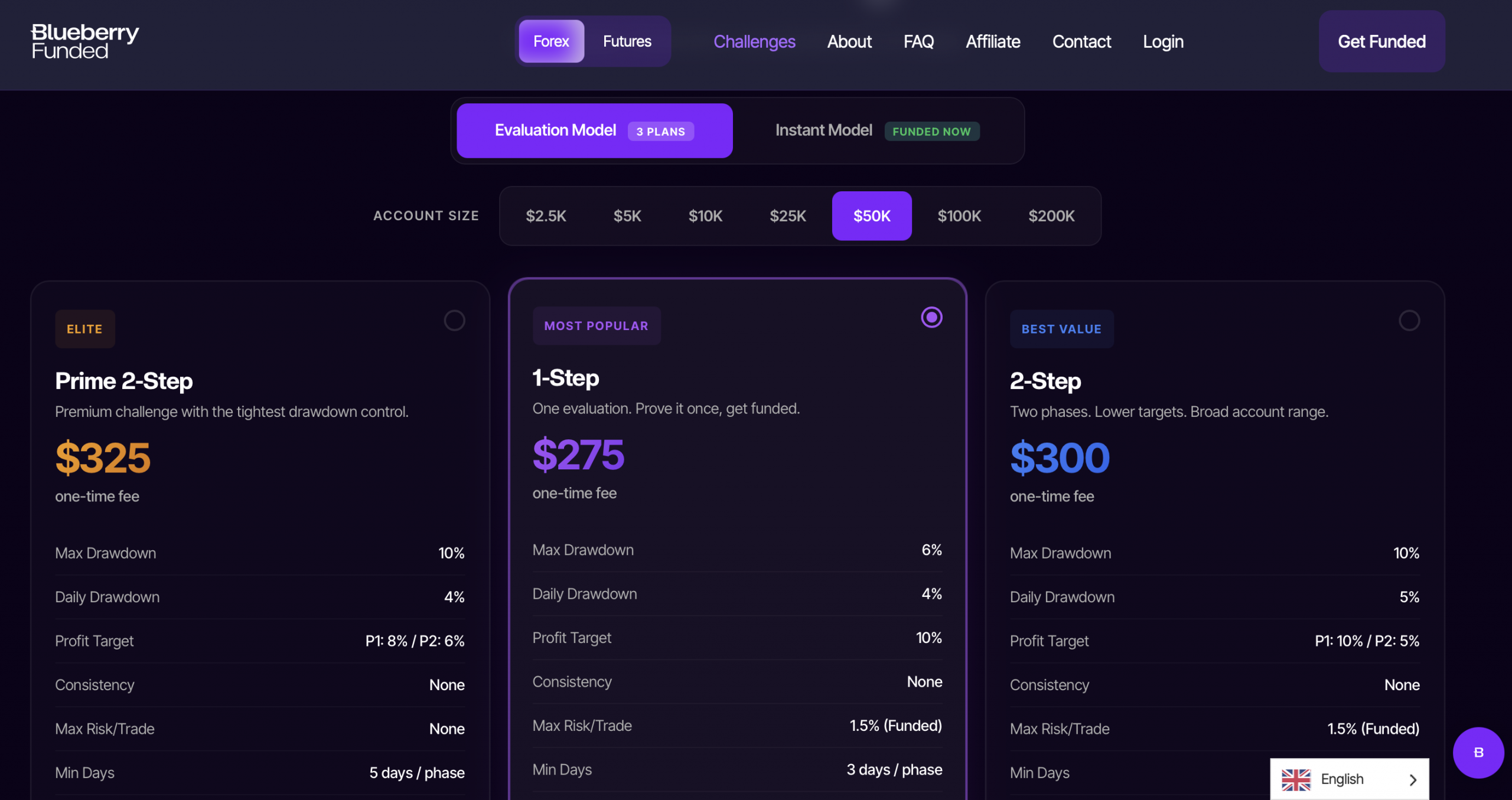Click the '3 days / phase' value
1512x800 pixels.
894,769
